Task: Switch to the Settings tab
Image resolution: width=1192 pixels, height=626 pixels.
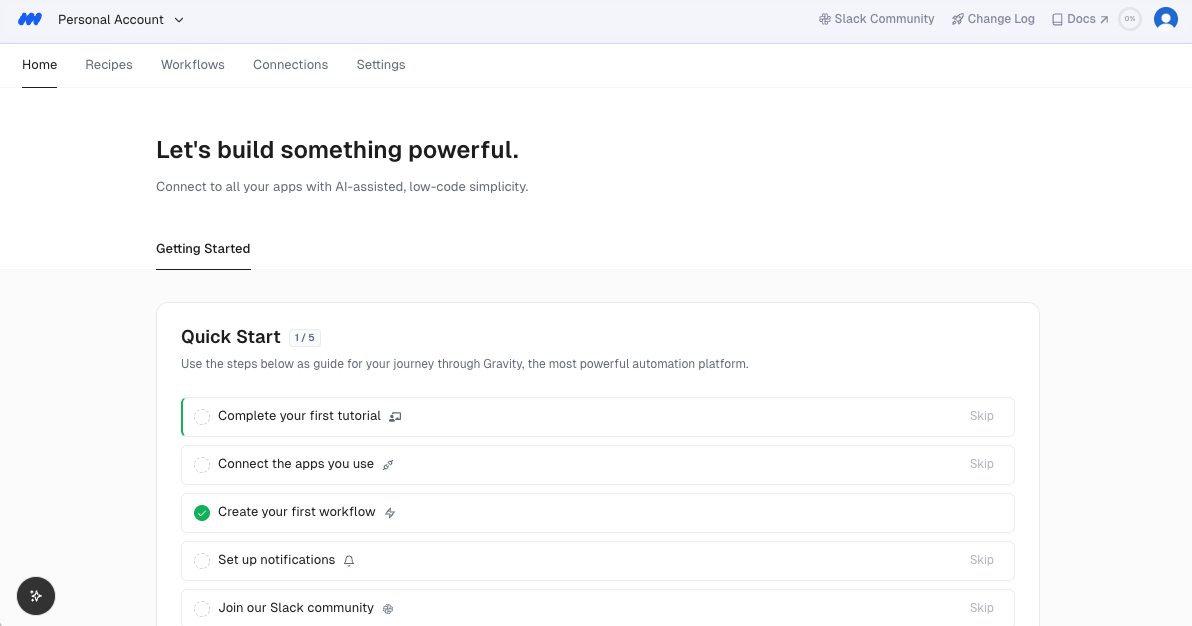Action: tap(381, 65)
